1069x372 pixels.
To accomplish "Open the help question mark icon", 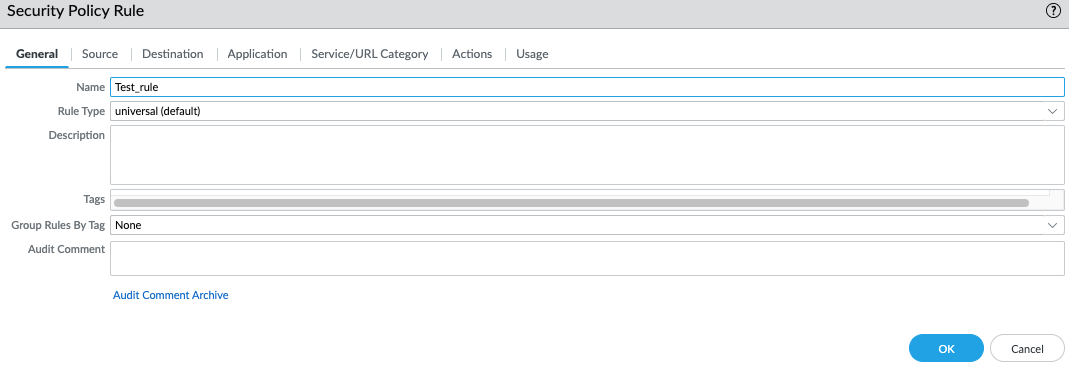I will point(1053,11).
